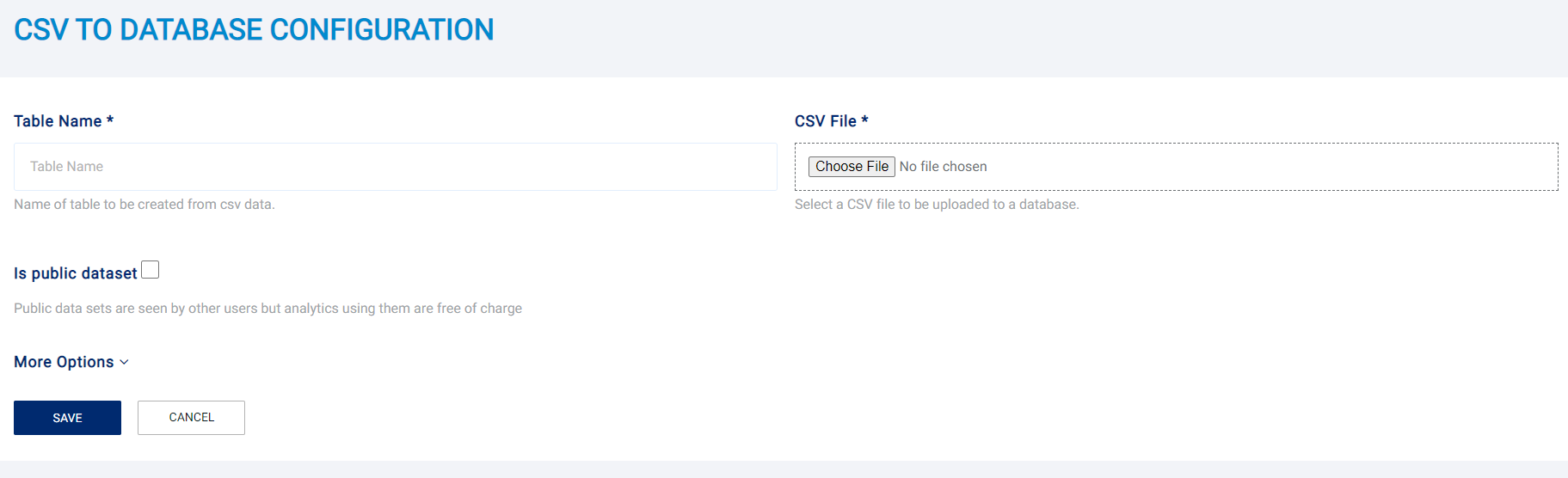Click the public data sets description text
Screen dimensions: 1568x478
[x=267, y=309]
